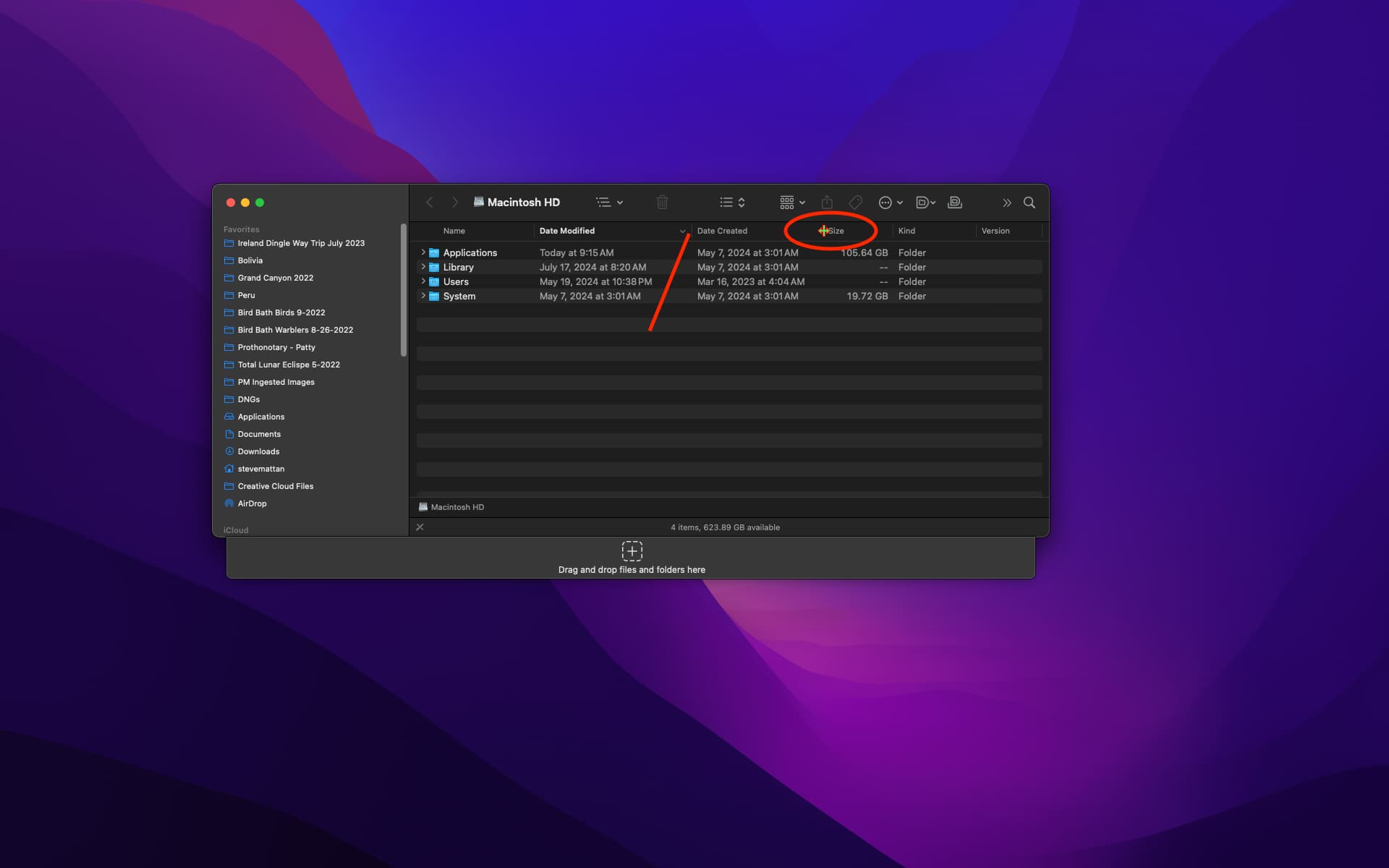
Task: Select 'July 17, 2024 at 8:20 AM' date
Action: (x=592, y=267)
